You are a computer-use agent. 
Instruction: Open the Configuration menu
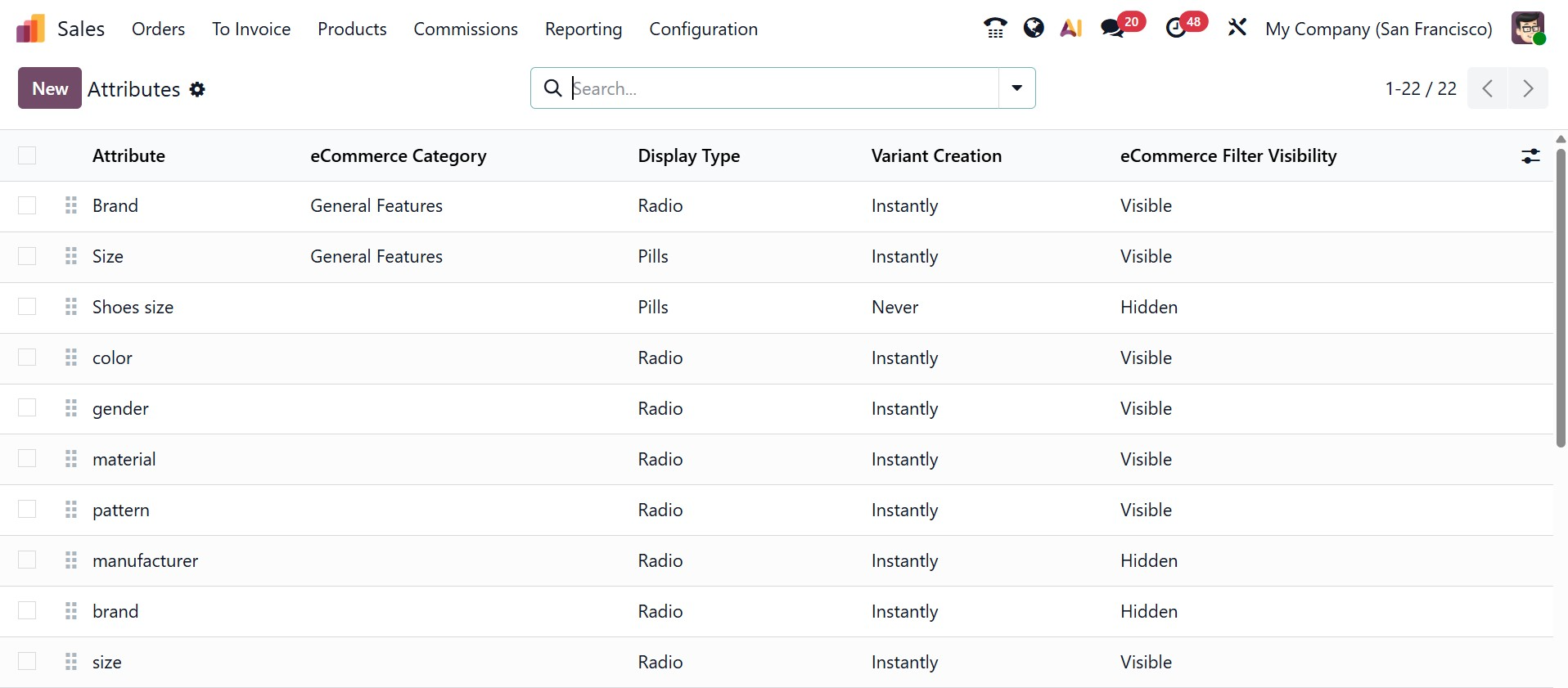coord(703,29)
